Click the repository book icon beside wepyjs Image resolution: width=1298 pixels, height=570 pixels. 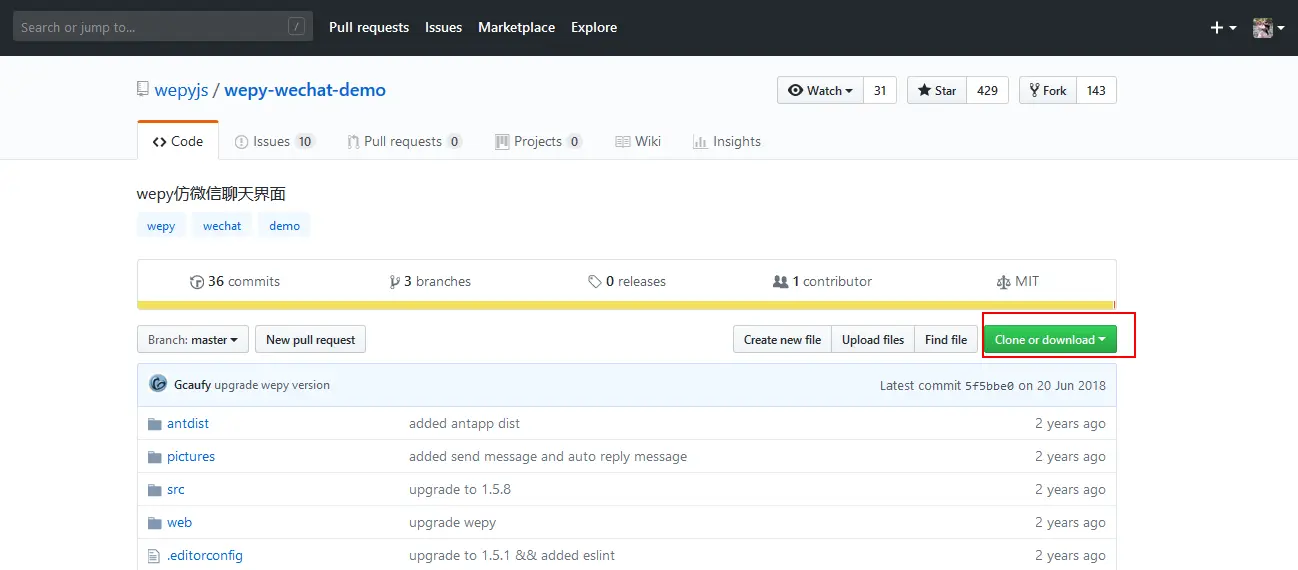click(143, 90)
